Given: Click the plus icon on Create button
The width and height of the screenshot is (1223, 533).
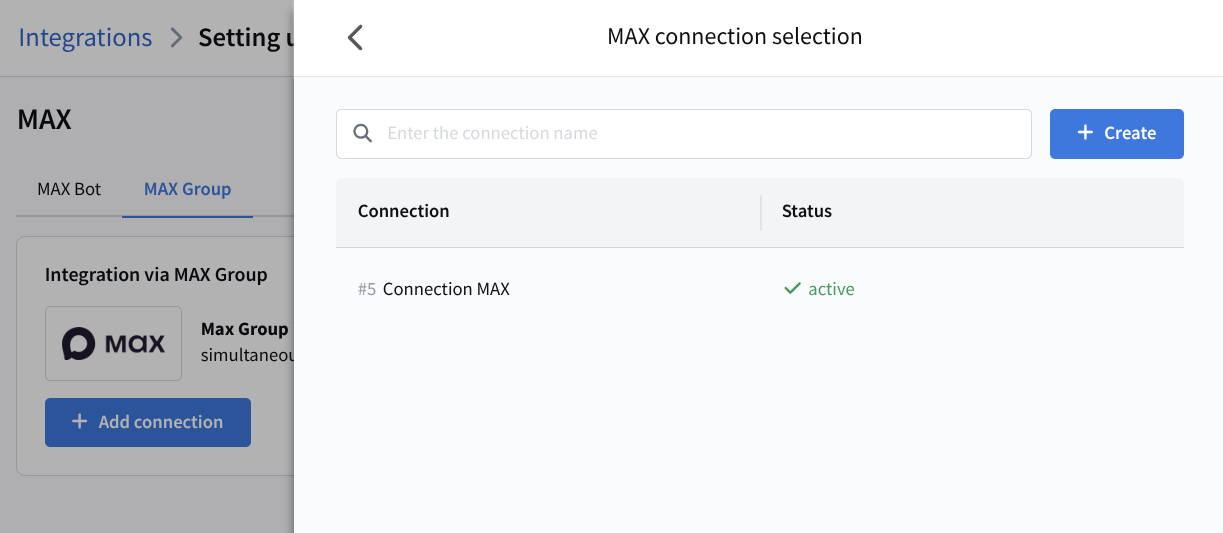Looking at the screenshot, I should pyautogui.click(x=1085, y=133).
